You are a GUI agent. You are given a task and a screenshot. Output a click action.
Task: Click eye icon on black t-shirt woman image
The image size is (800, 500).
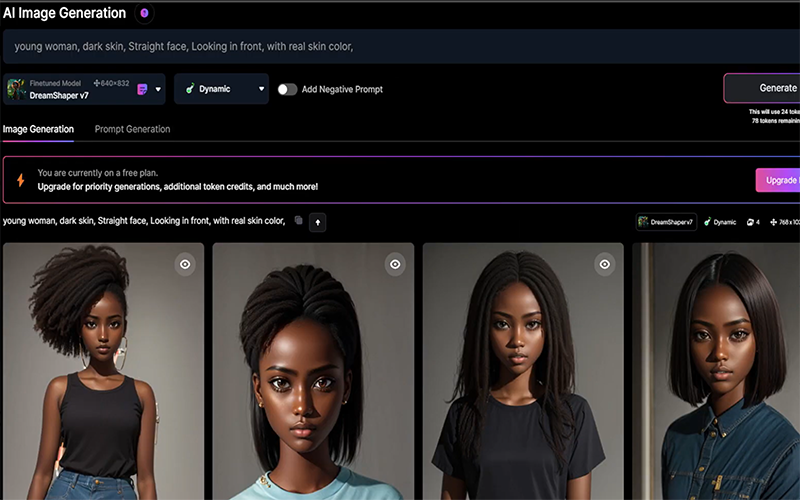click(x=605, y=264)
